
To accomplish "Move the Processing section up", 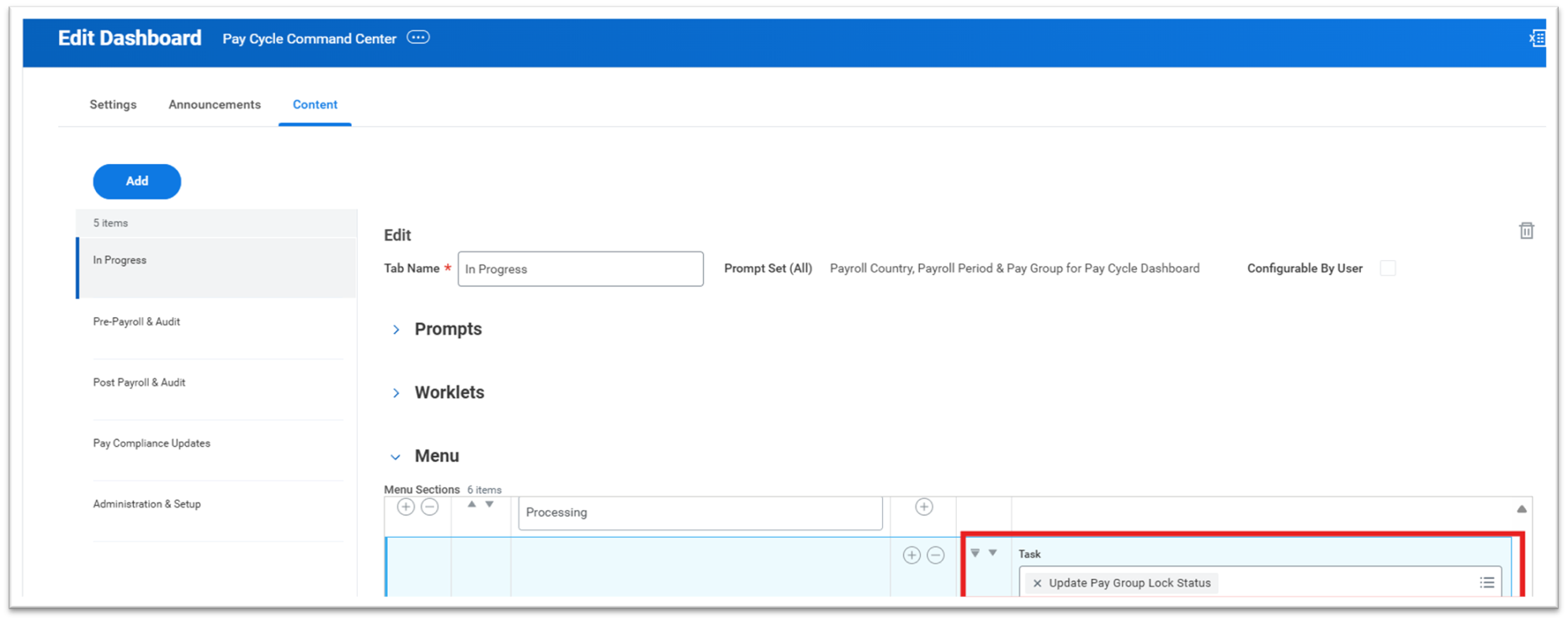I will (471, 505).
